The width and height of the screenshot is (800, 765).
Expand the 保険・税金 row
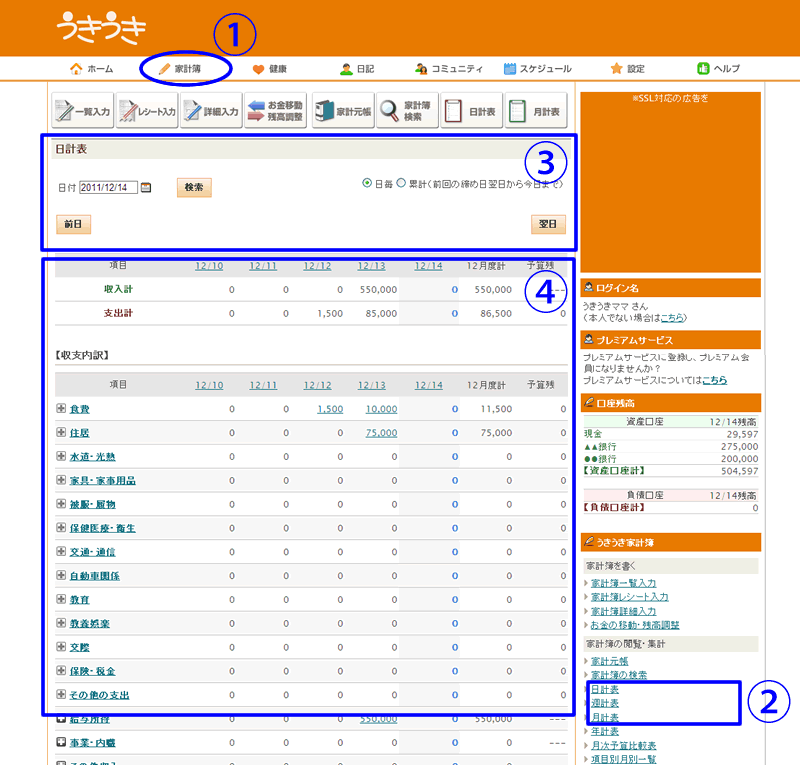(61, 670)
